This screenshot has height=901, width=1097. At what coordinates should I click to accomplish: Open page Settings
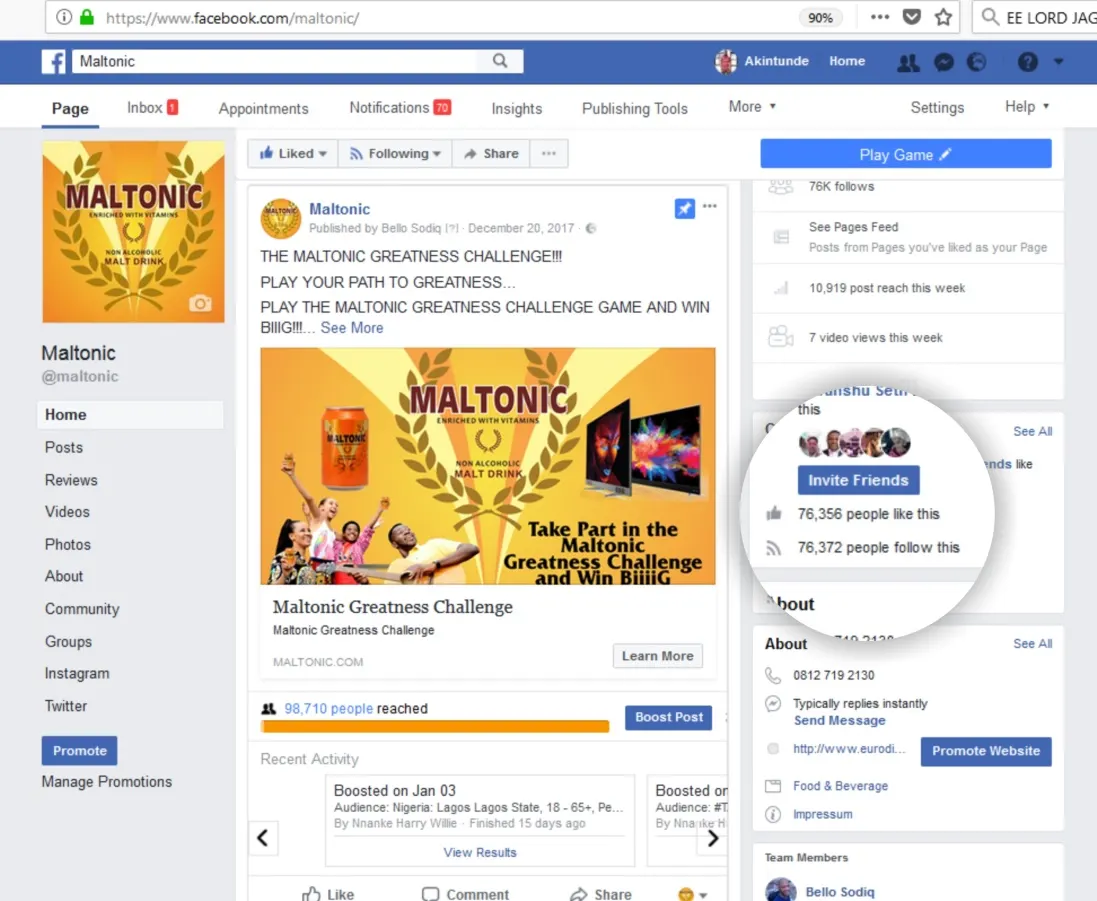point(937,107)
